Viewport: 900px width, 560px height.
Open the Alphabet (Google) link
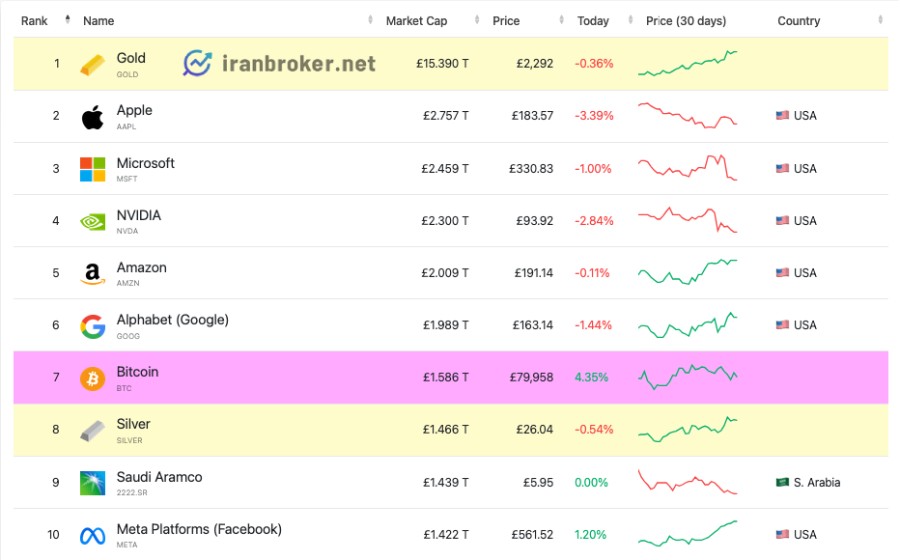pyautogui.click(x=172, y=320)
